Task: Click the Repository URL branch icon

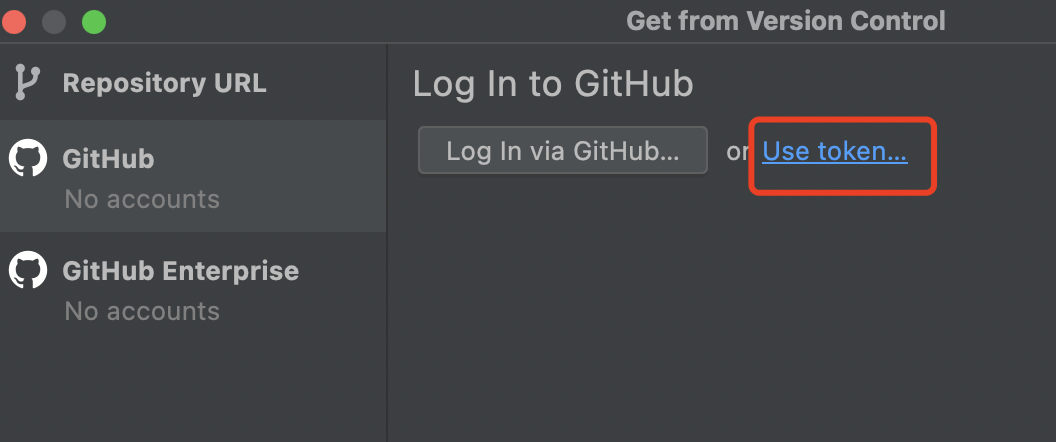Action: point(27,82)
